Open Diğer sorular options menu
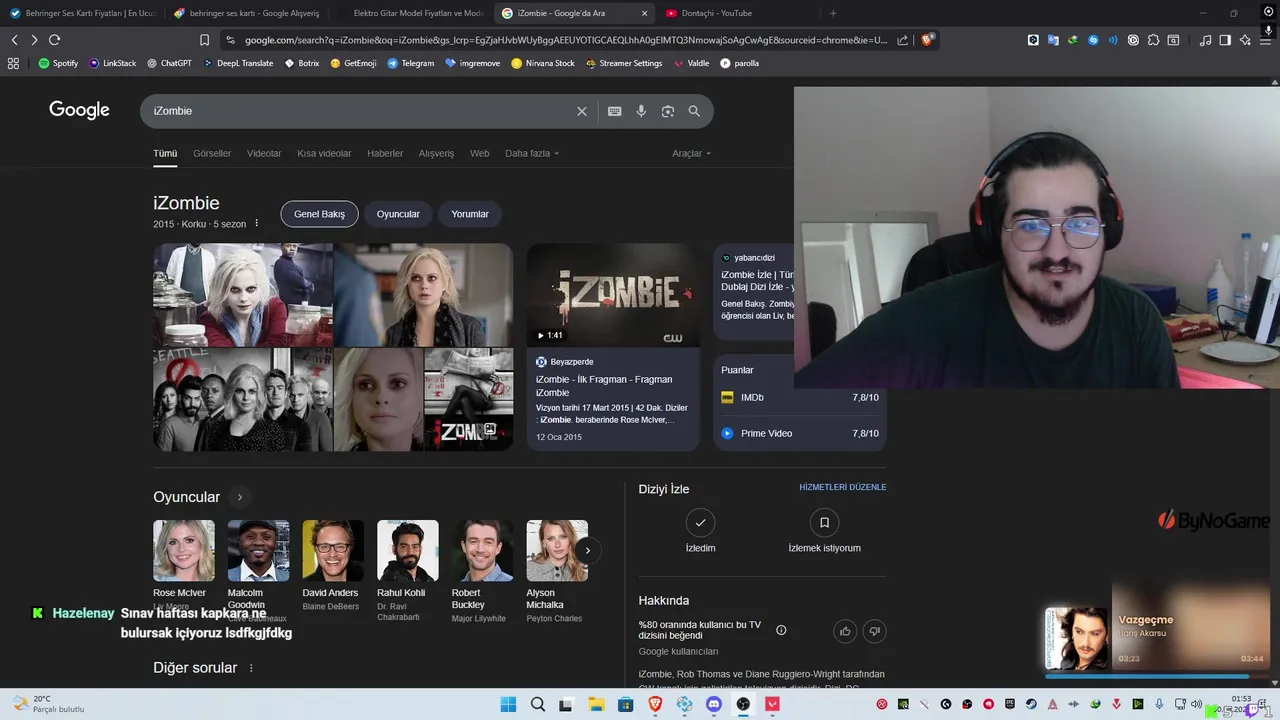This screenshot has width=1280, height=720. pyautogui.click(x=251, y=668)
